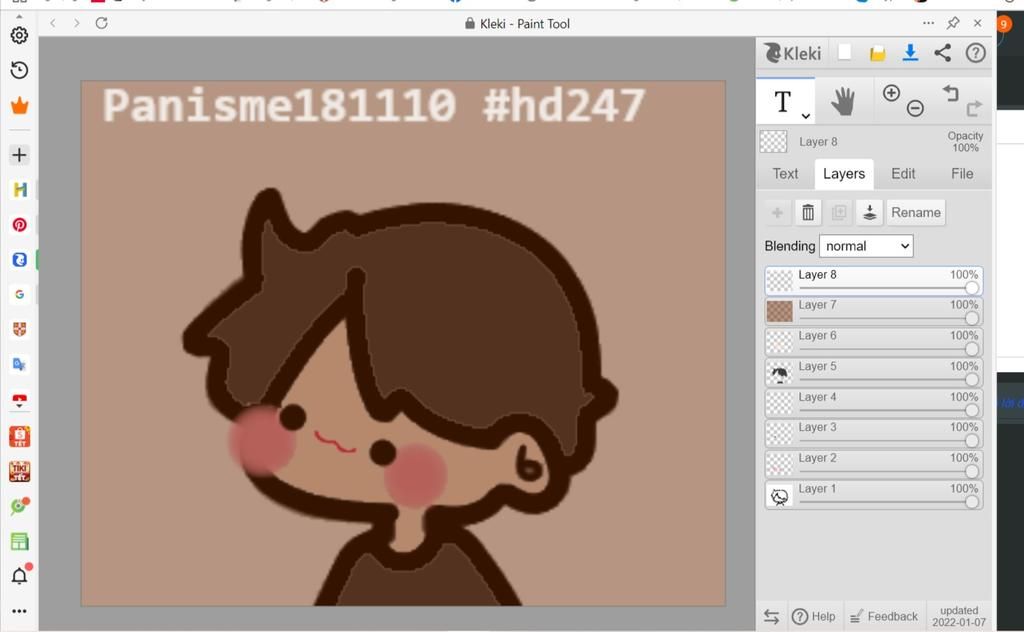This screenshot has width=1024, height=632.
Task: Go forward with the browser forward arrow
Action: [76, 24]
